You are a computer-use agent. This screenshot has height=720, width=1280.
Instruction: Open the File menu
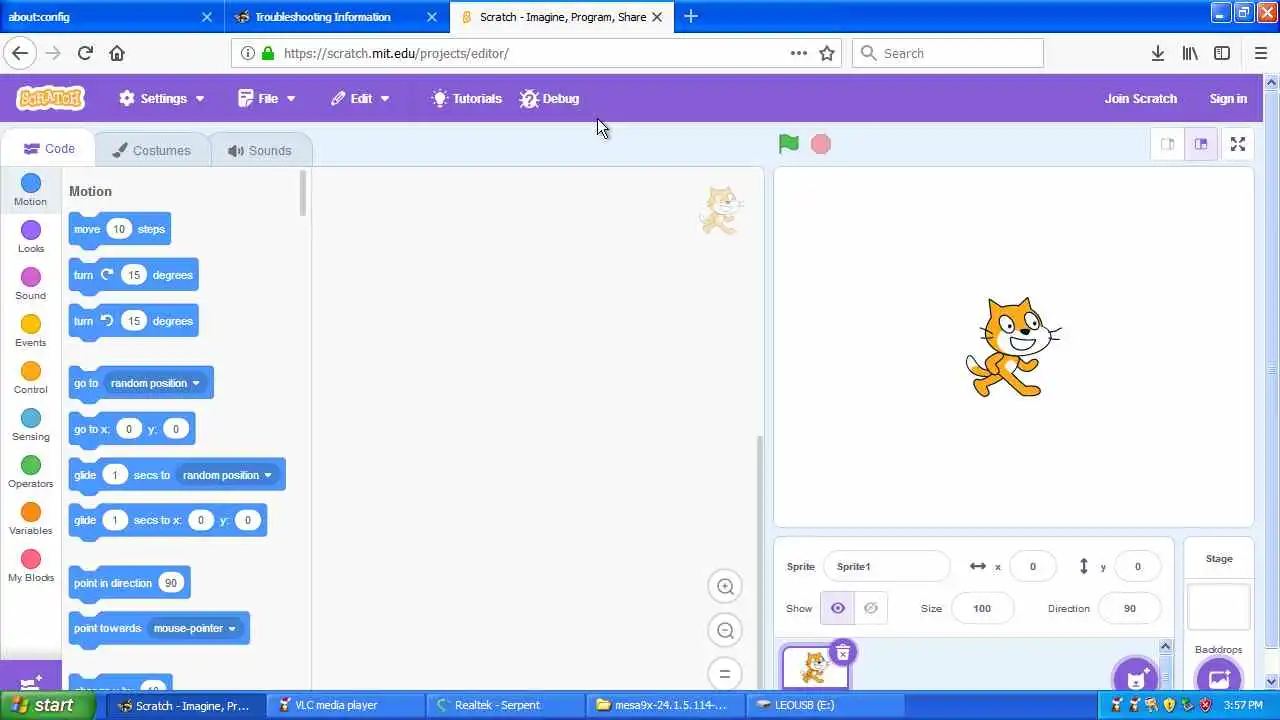pyautogui.click(x=267, y=98)
